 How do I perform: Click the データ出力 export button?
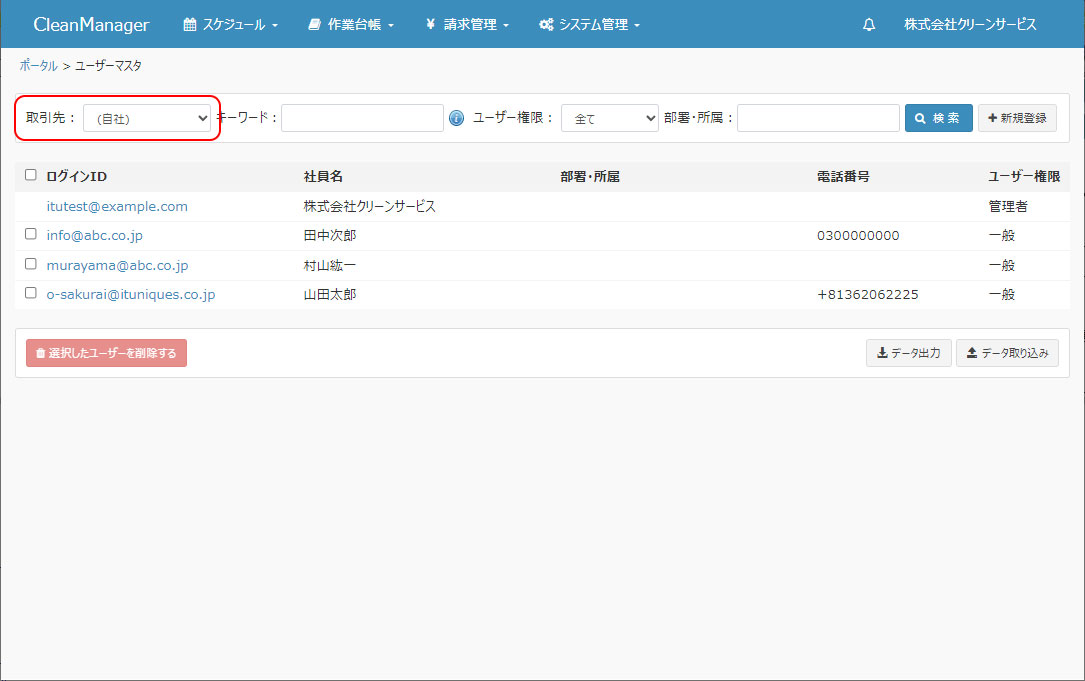pyautogui.click(x=908, y=353)
